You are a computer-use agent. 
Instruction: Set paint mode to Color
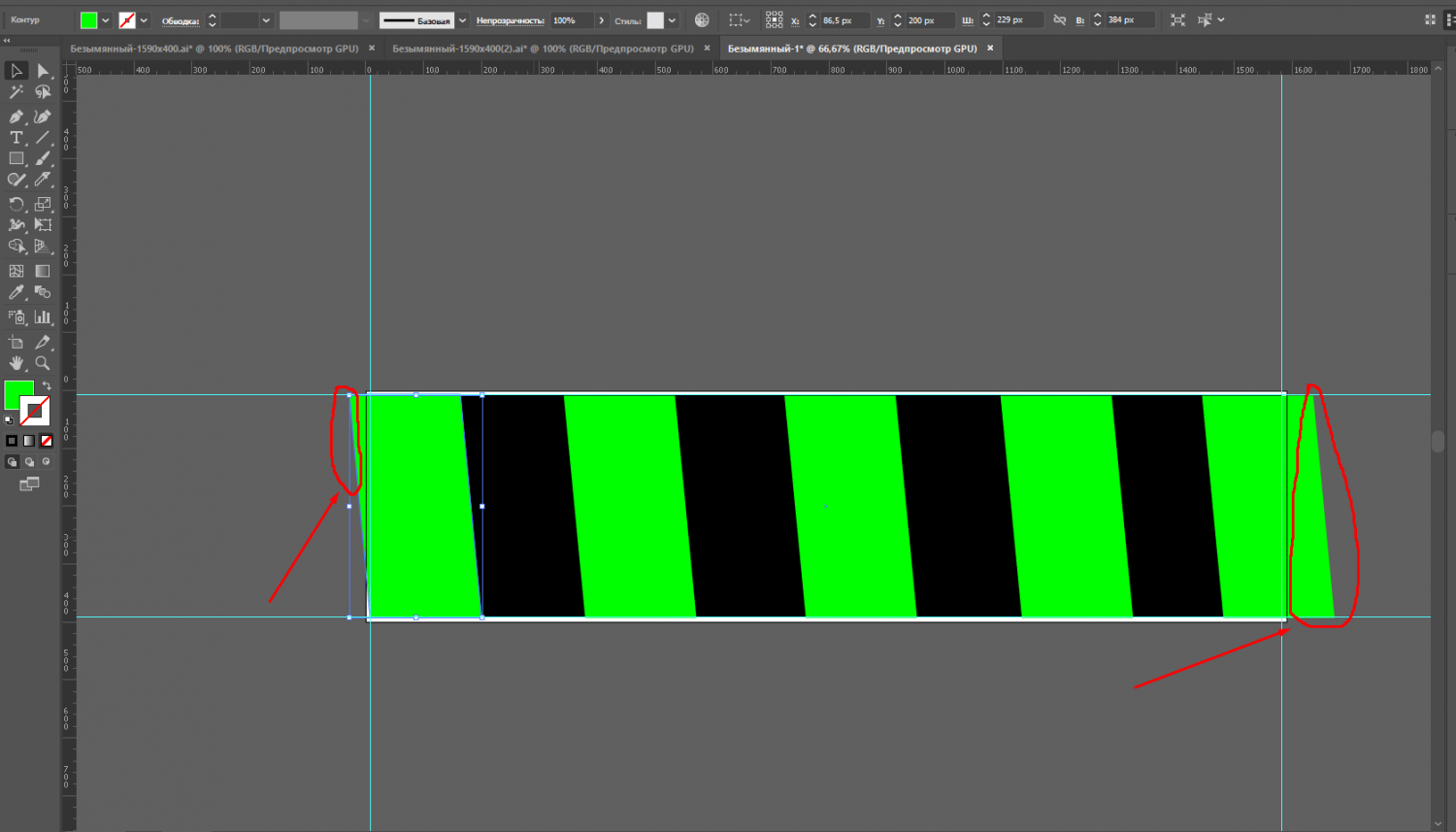12,441
